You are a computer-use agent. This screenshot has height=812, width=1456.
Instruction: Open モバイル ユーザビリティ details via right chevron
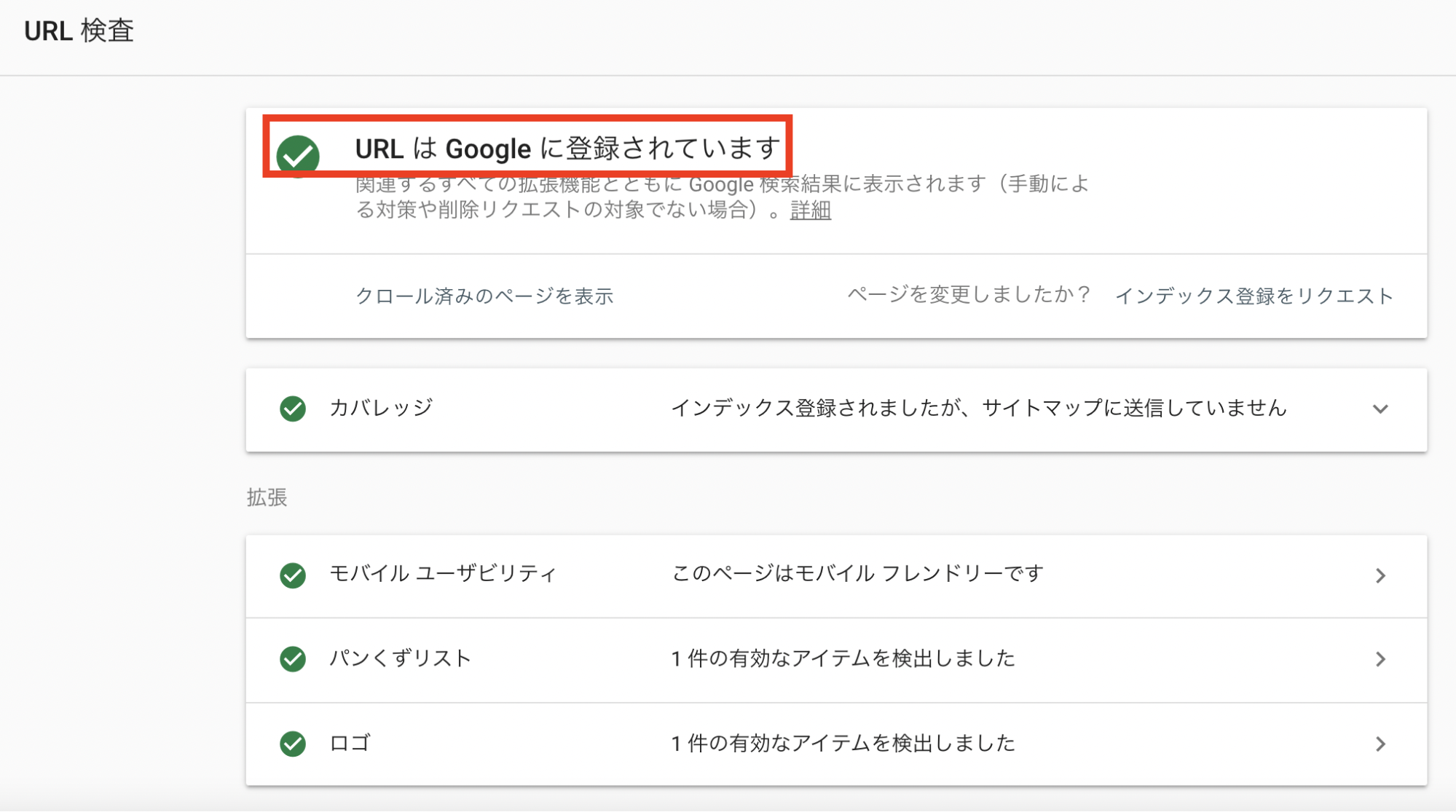click(x=1380, y=575)
